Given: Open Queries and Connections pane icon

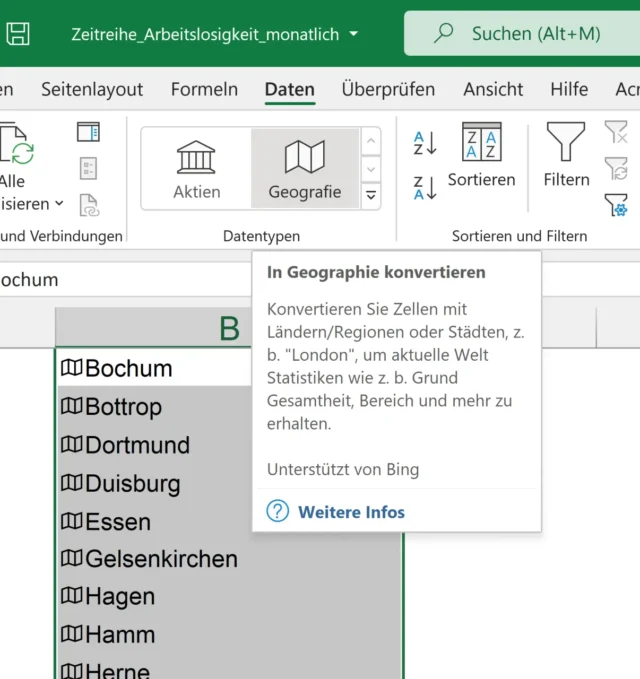Looking at the screenshot, I should [89, 132].
